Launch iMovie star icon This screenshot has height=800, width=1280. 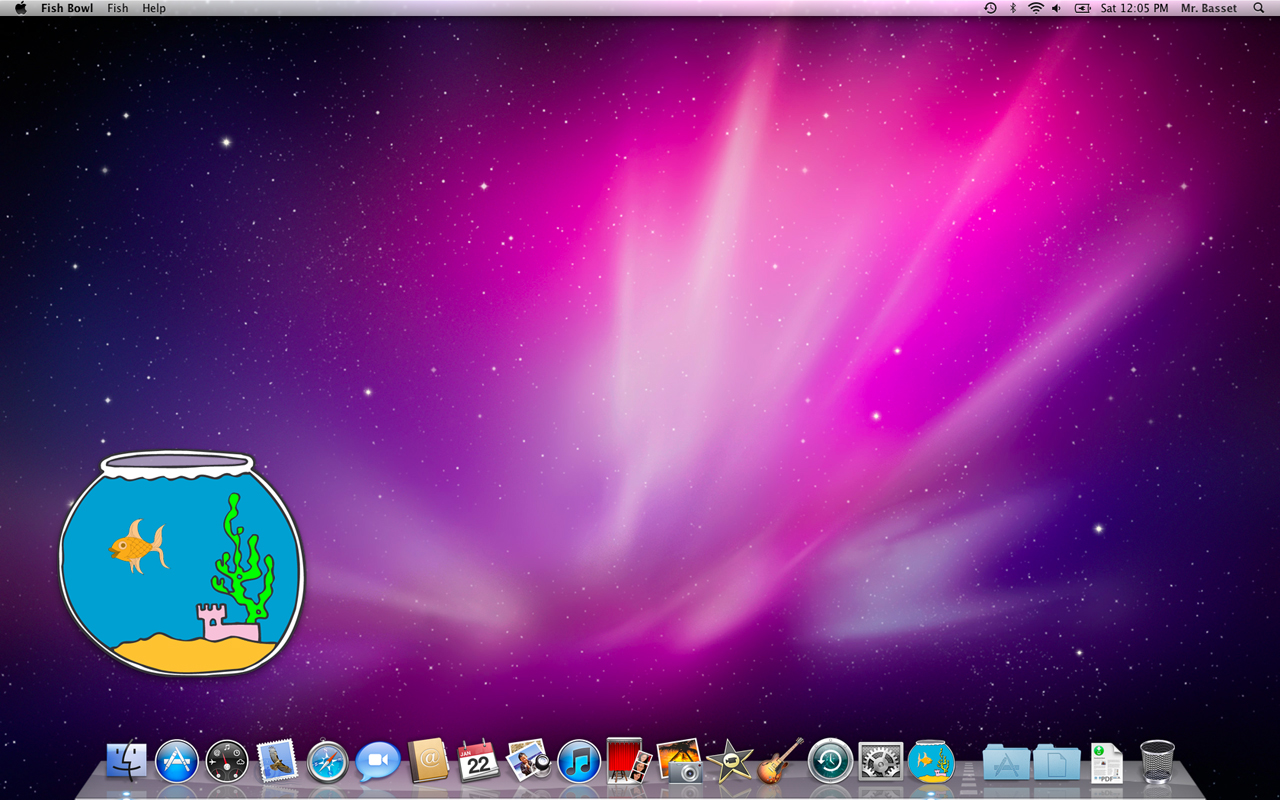click(x=729, y=762)
